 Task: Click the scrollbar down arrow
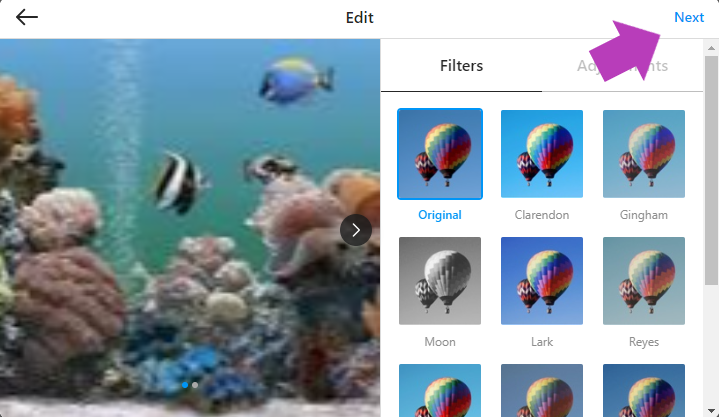pyautogui.click(x=711, y=411)
